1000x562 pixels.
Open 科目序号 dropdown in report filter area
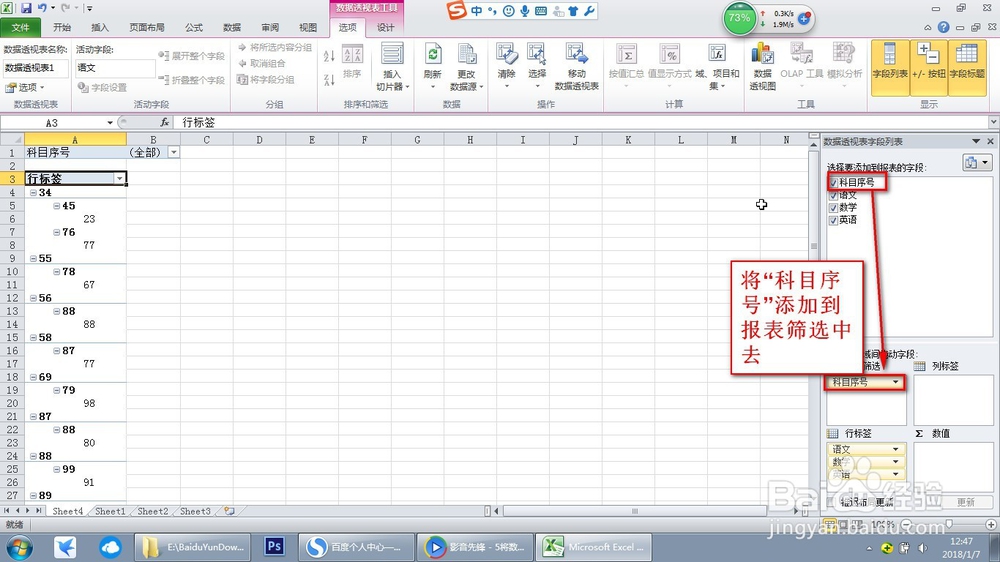point(895,382)
